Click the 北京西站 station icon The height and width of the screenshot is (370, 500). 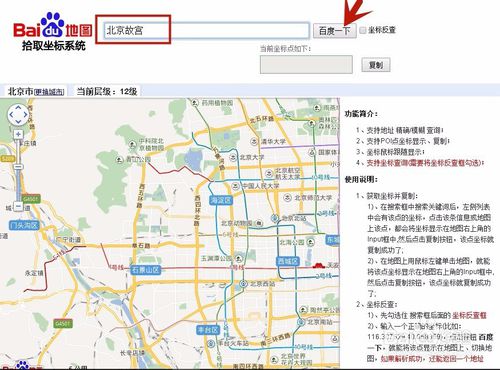point(244,284)
